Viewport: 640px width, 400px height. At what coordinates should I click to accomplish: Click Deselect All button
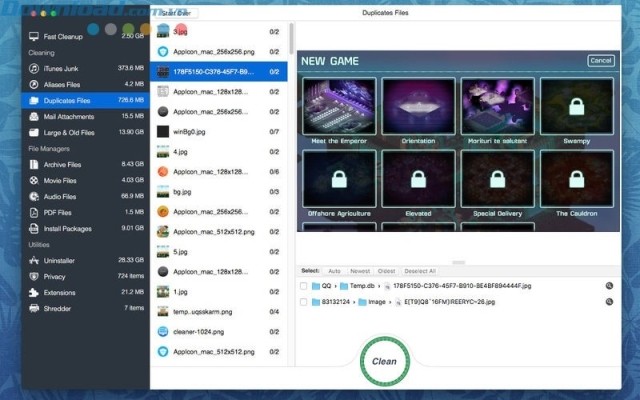click(420, 271)
